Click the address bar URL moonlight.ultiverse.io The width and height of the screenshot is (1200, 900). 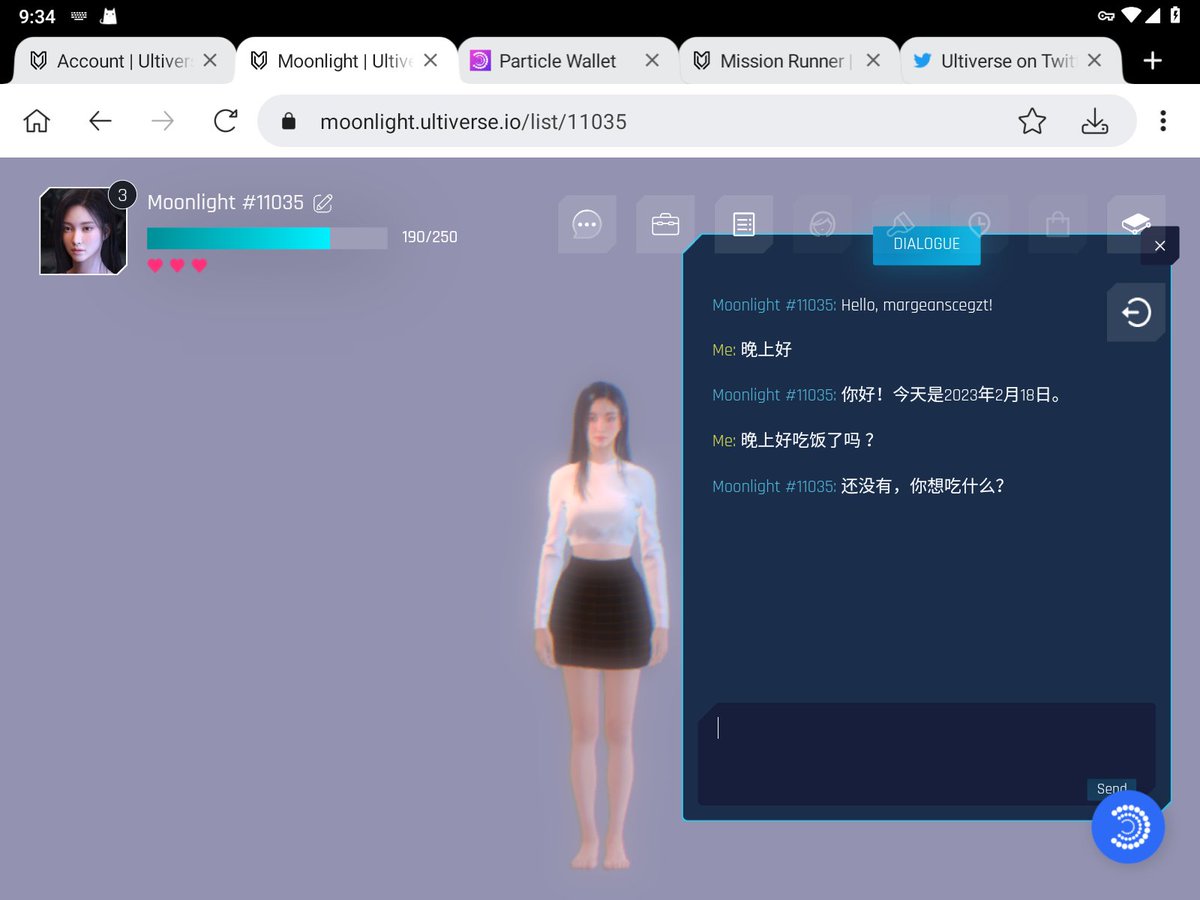click(473, 122)
